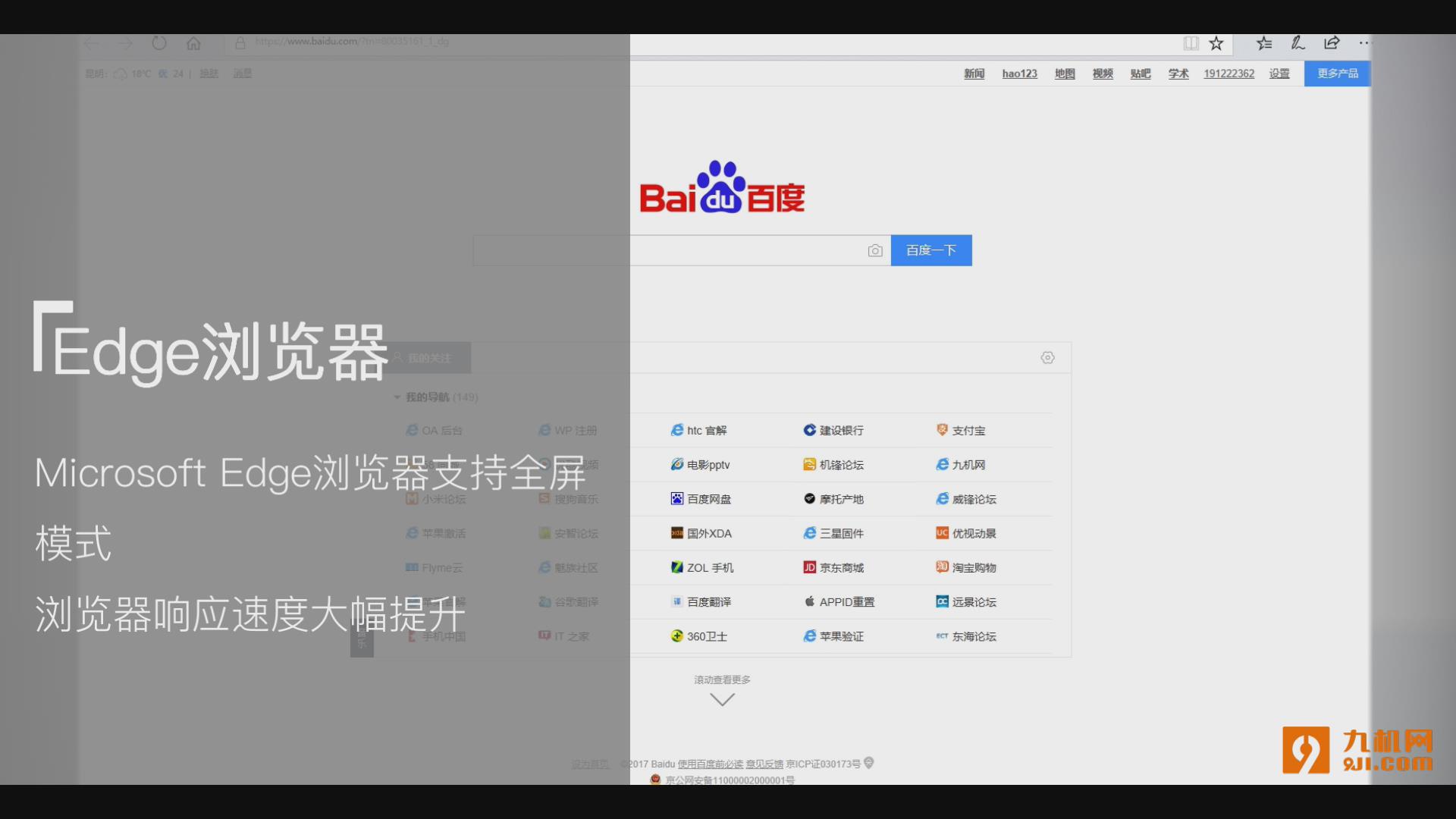1456x819 pixels.
Task: Open the 京东商城 shortcut link
Action: point(841,568)
